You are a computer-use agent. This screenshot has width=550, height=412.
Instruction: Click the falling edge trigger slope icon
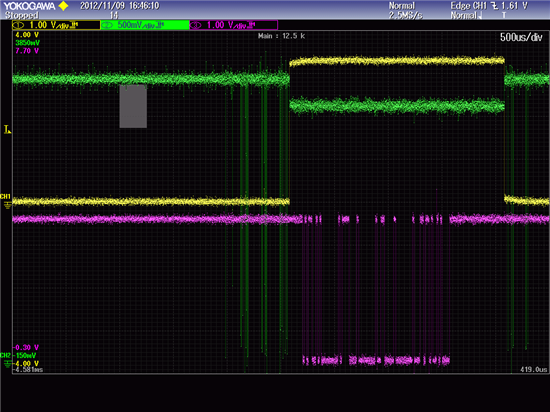click(495, 6)
